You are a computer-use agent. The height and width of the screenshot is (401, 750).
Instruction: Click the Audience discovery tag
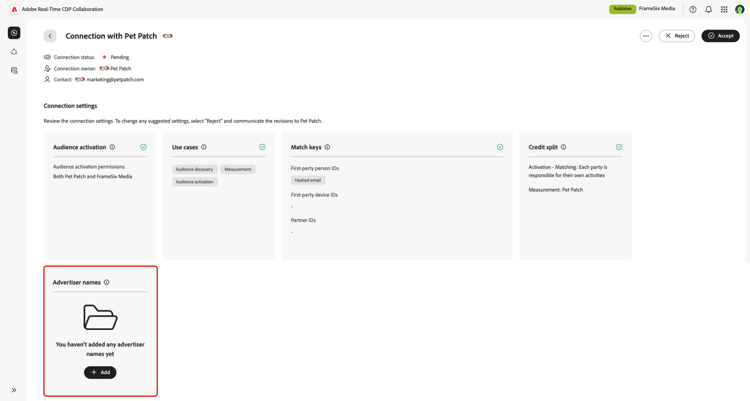tap(195, 169)
